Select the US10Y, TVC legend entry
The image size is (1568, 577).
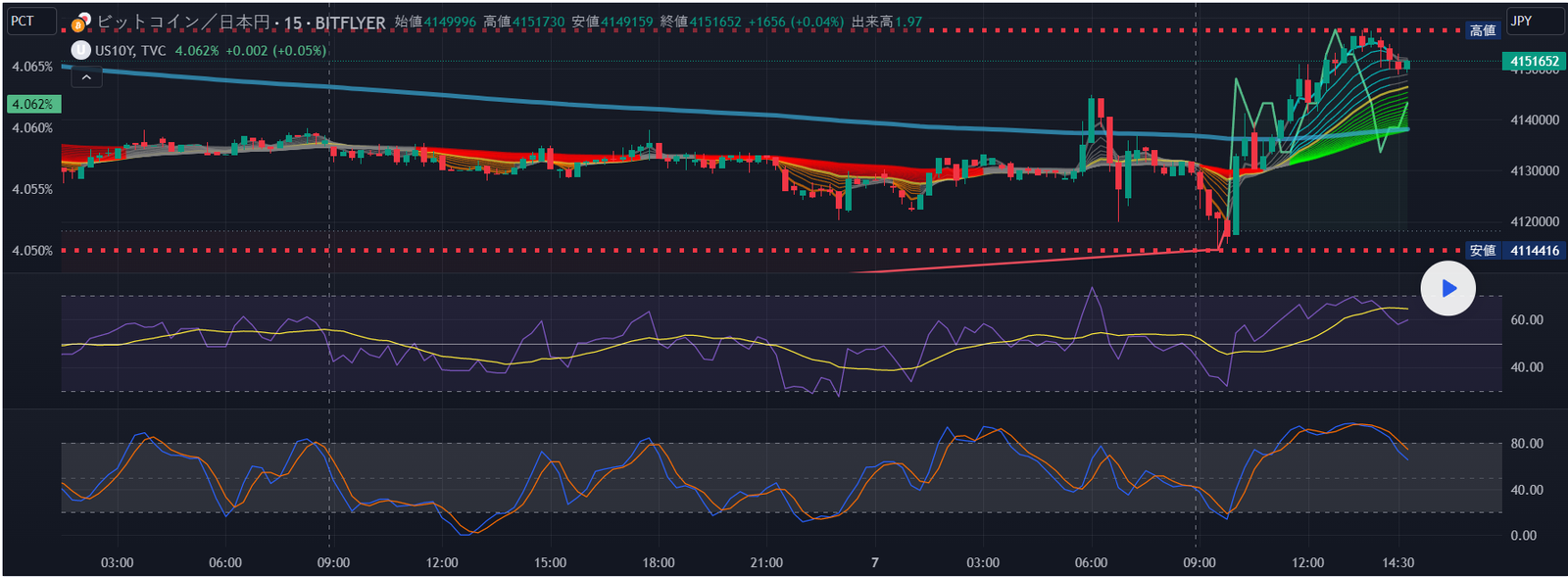tap(130, 50)
